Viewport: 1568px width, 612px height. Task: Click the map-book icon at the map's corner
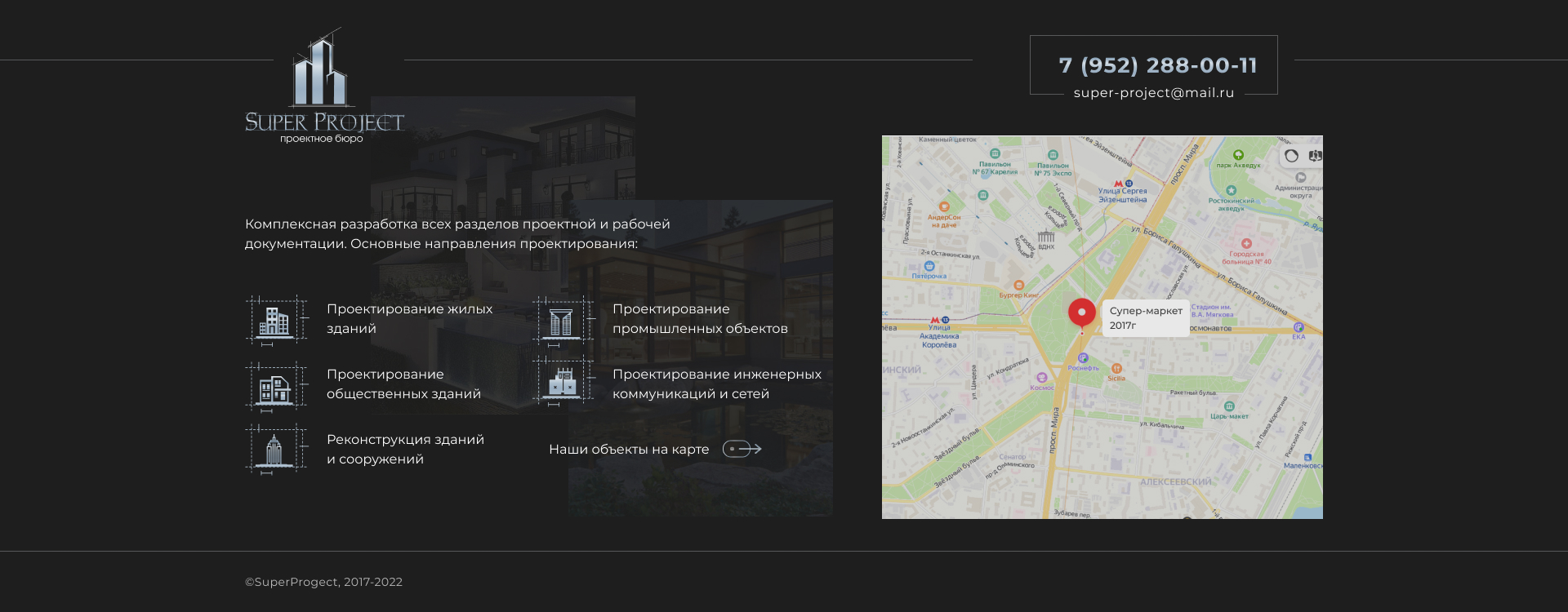tap(1315, 156)
